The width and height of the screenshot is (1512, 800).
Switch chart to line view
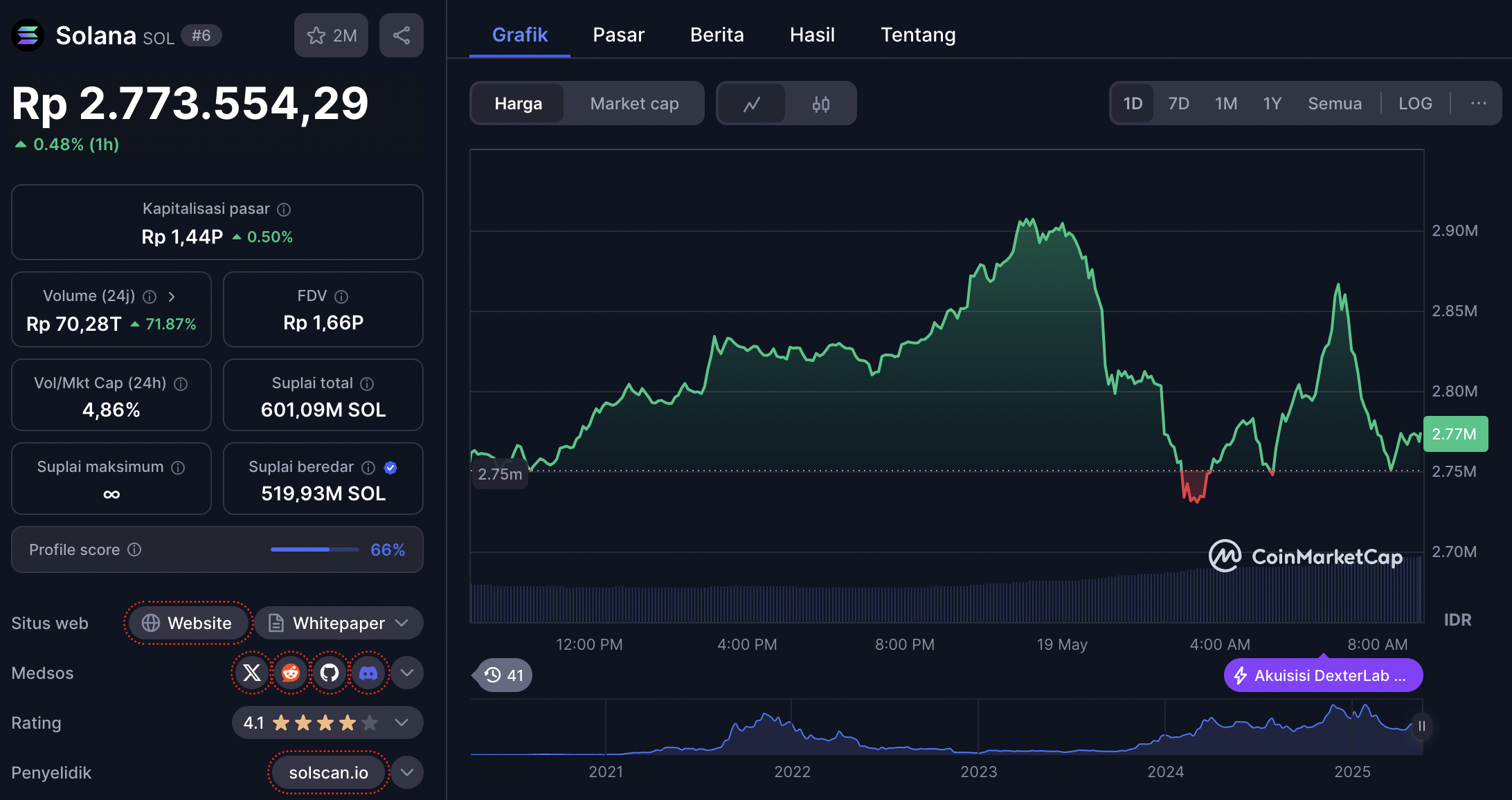[x=752, y=104]
